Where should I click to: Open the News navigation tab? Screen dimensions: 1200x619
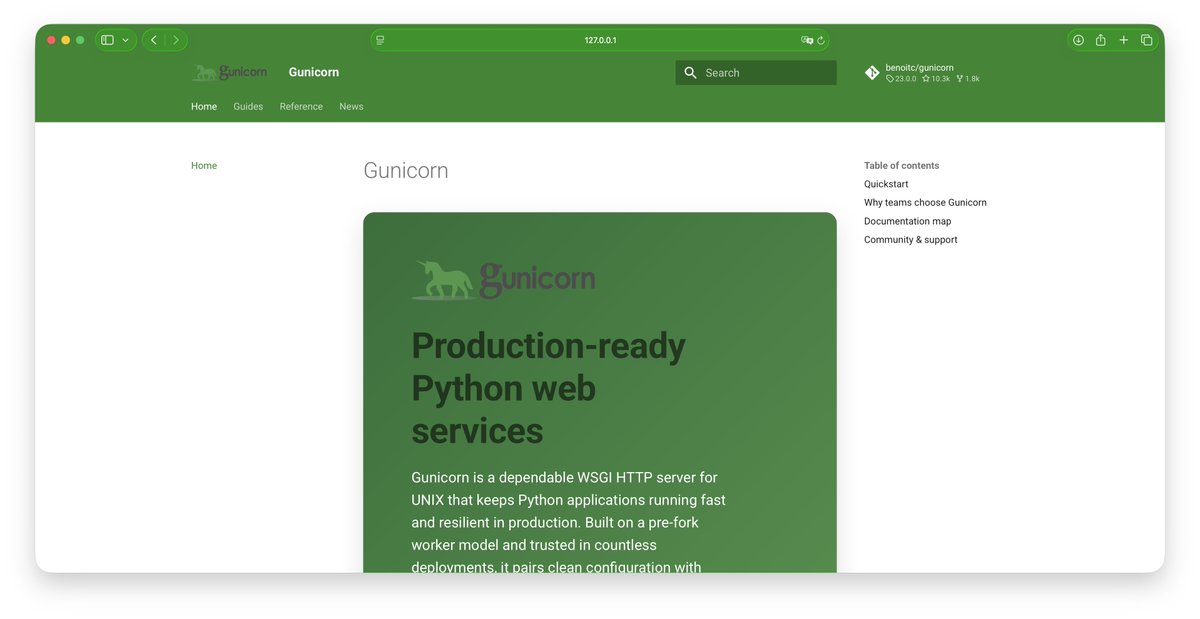351,106
